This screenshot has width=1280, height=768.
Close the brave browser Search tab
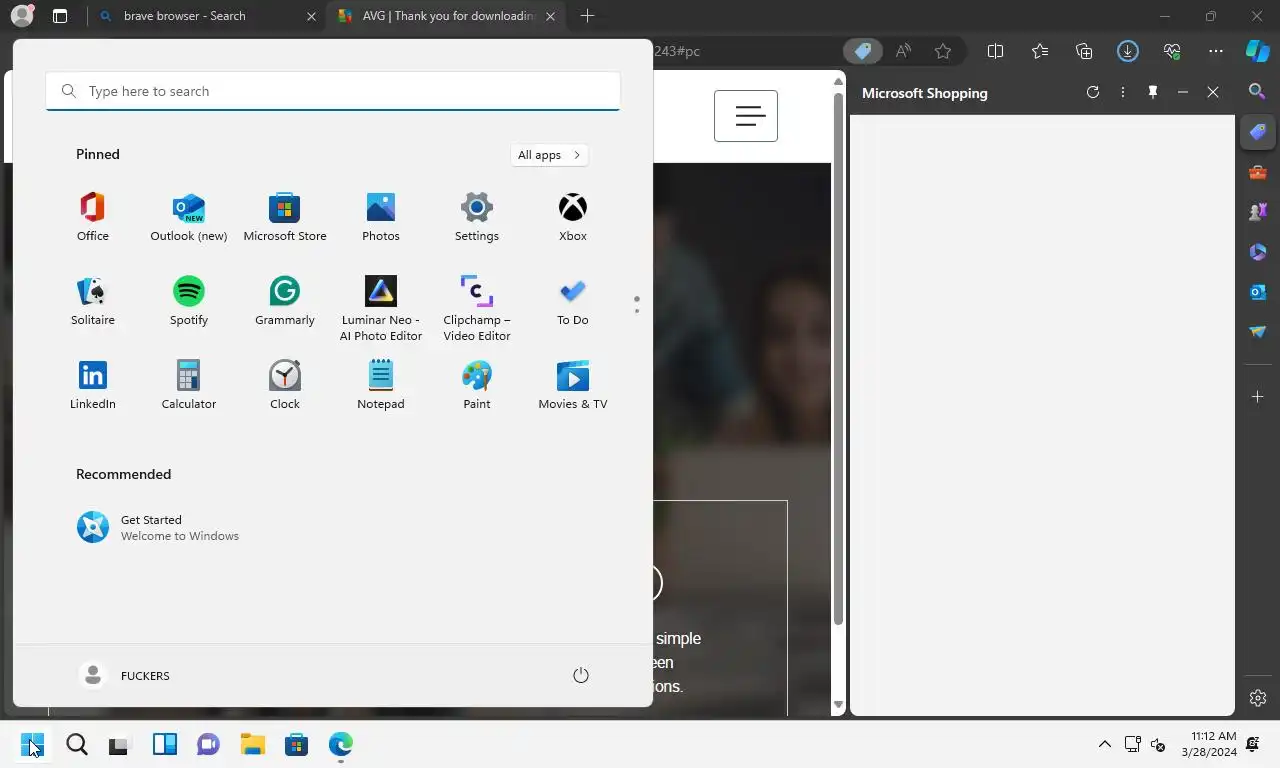[311, 16]
